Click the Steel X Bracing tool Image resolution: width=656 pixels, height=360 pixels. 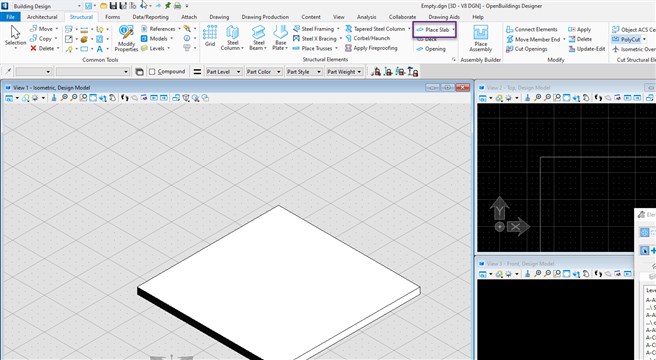coord(315,39)
